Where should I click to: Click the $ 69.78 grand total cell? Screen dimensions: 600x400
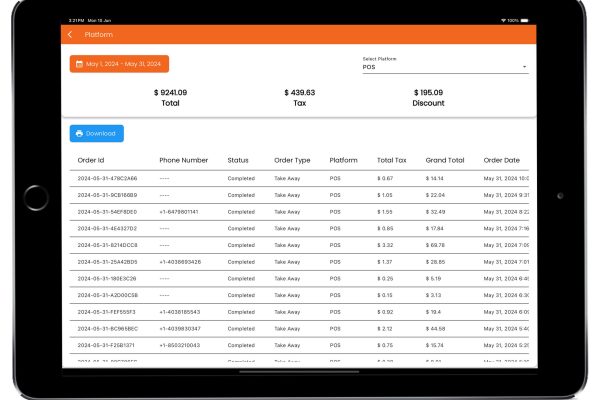click(436, 245)
